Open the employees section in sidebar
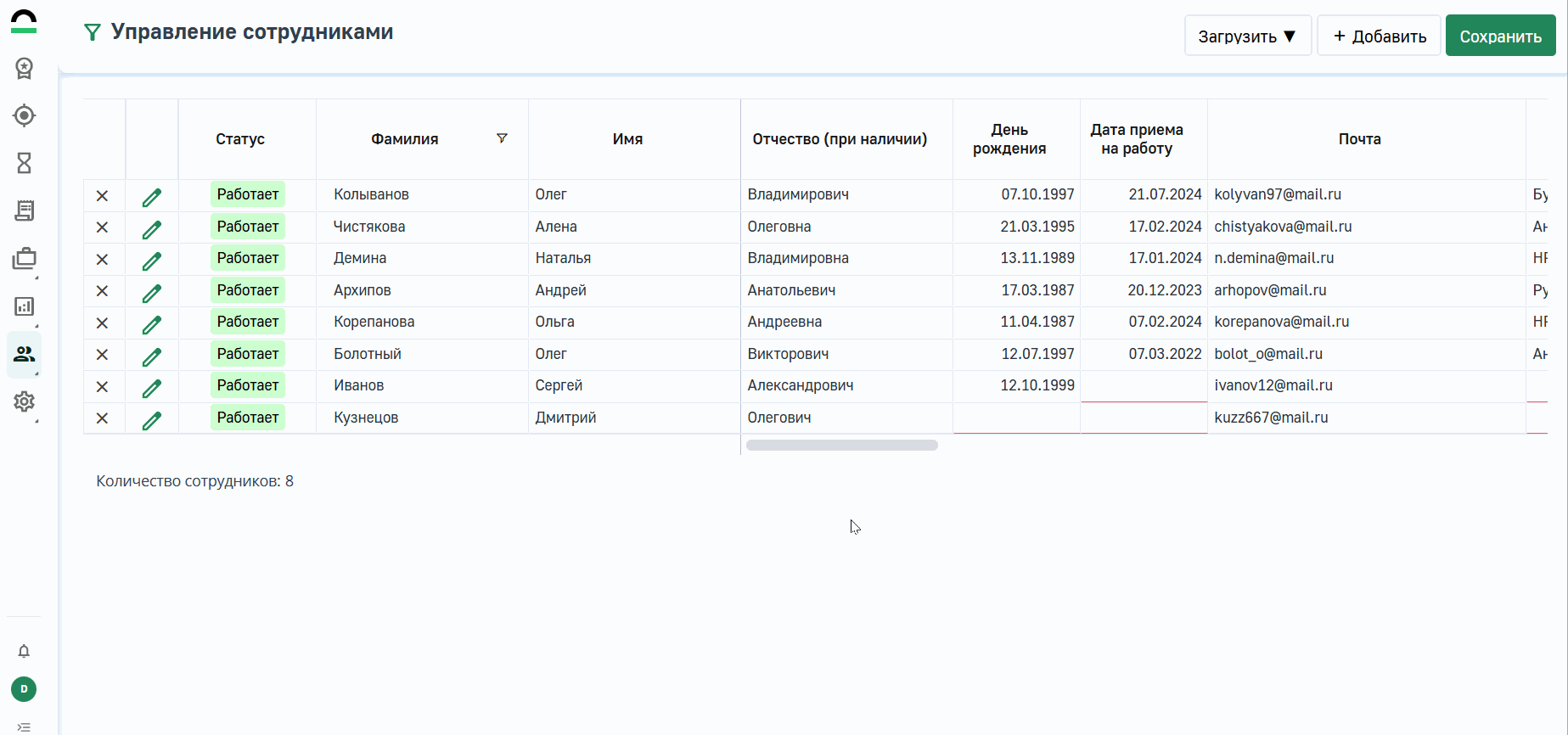Image resolution: width=1568 pixels, height=735 pixels. (x=25, y=354)
